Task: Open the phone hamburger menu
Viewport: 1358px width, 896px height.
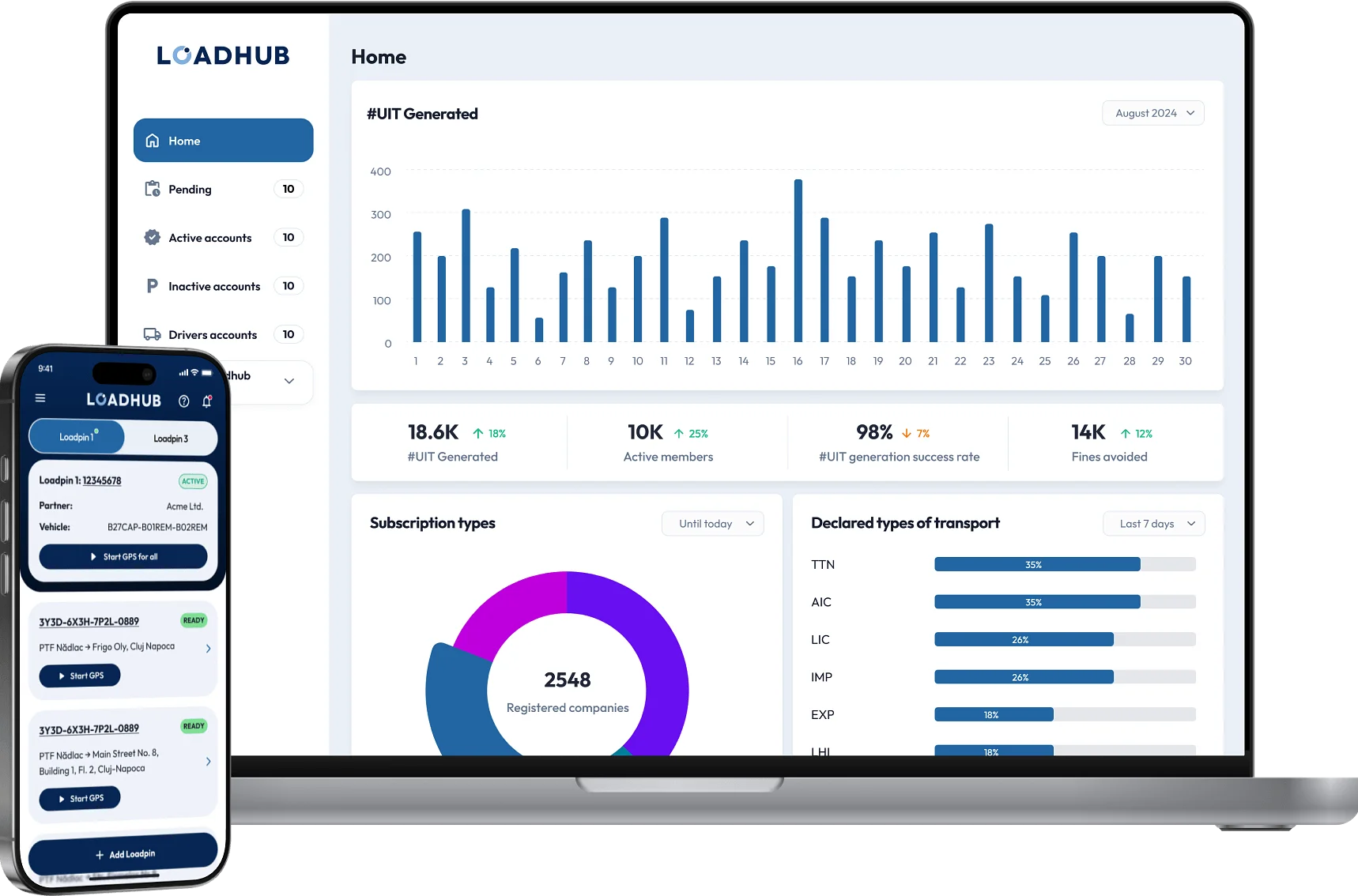Action: point(40,398)
